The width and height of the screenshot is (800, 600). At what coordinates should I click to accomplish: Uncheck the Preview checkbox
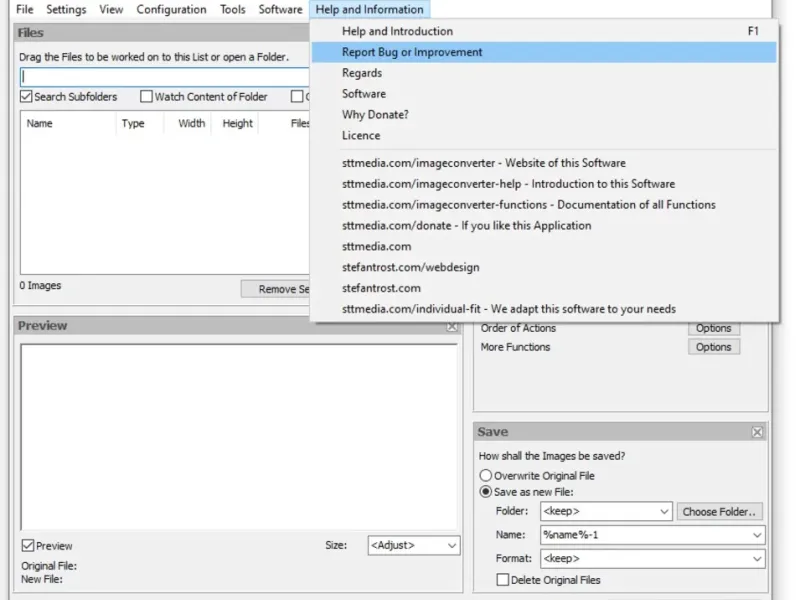(x=28, y=546)
